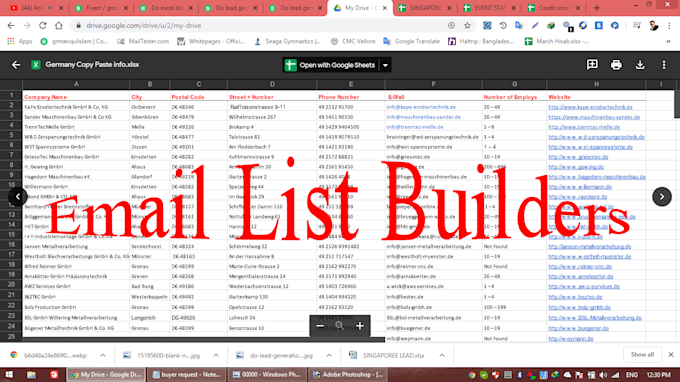The width and height of the screenshot is (680, 382).
Task: Open the maschinenbau-sander.de website link
Action: pos(594,117)
